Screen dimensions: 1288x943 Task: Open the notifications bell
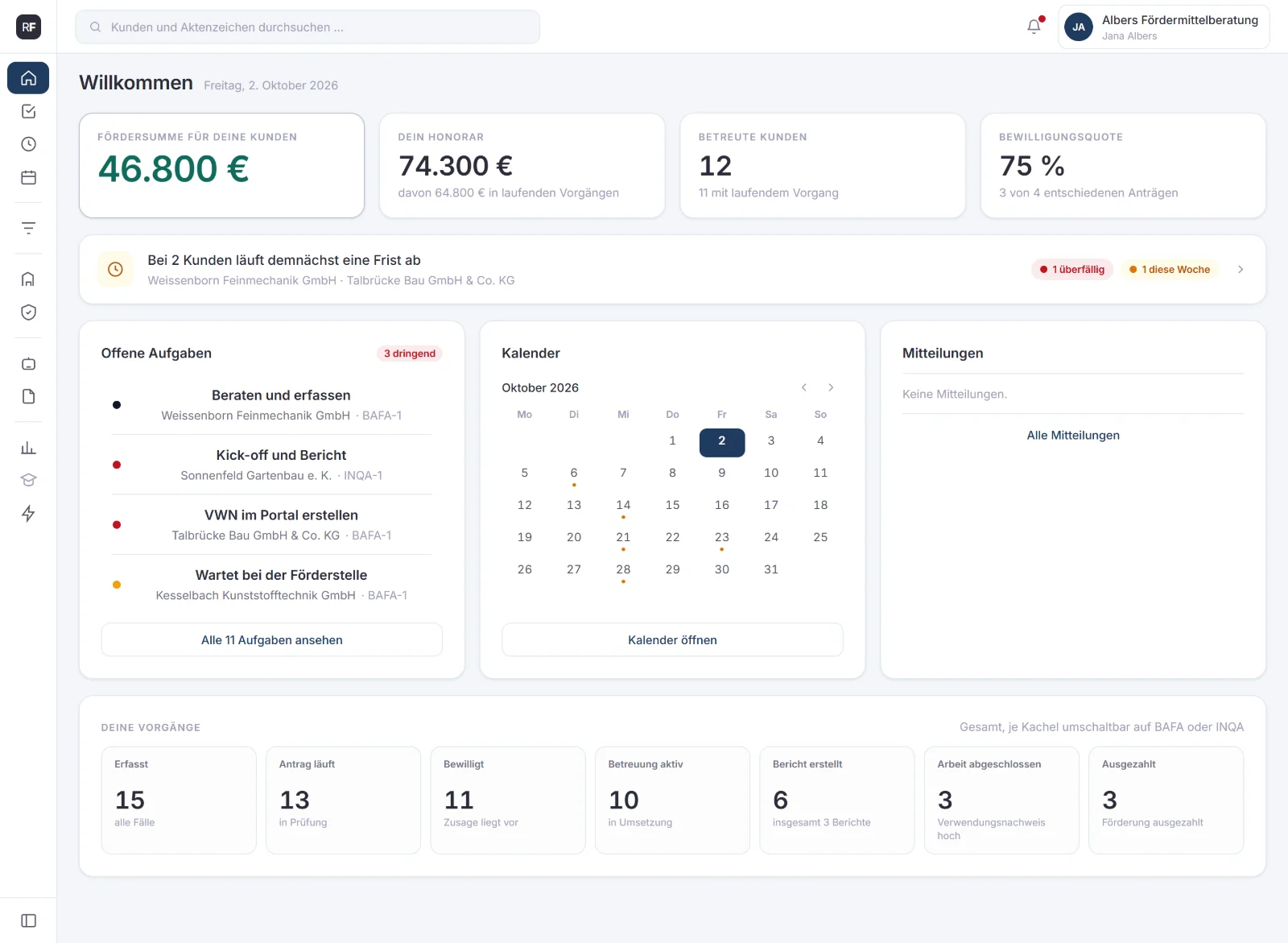[x=1034, y=27]
